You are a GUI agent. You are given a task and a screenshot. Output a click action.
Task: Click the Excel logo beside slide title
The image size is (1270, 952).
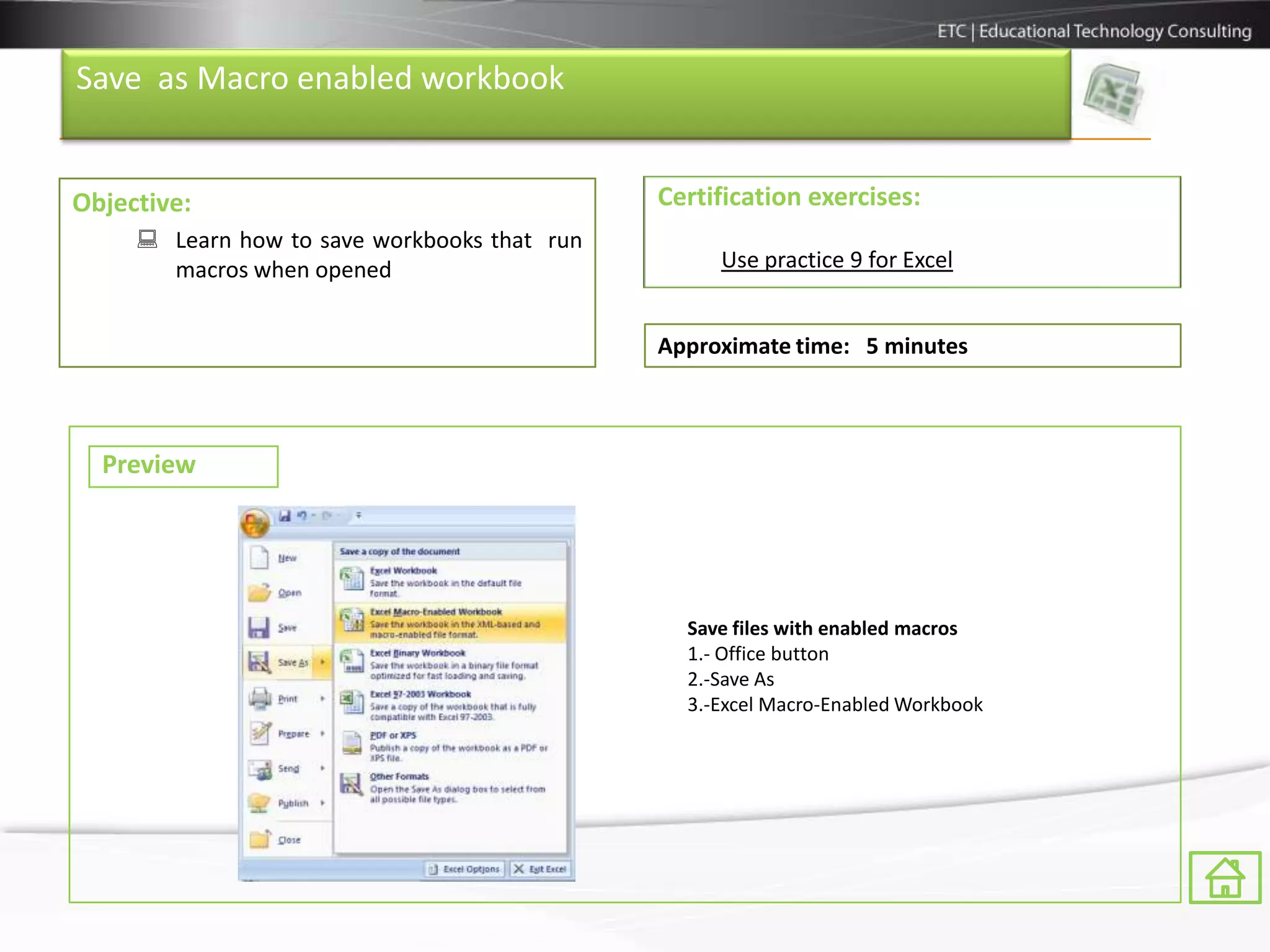[x=1113, y=94]
